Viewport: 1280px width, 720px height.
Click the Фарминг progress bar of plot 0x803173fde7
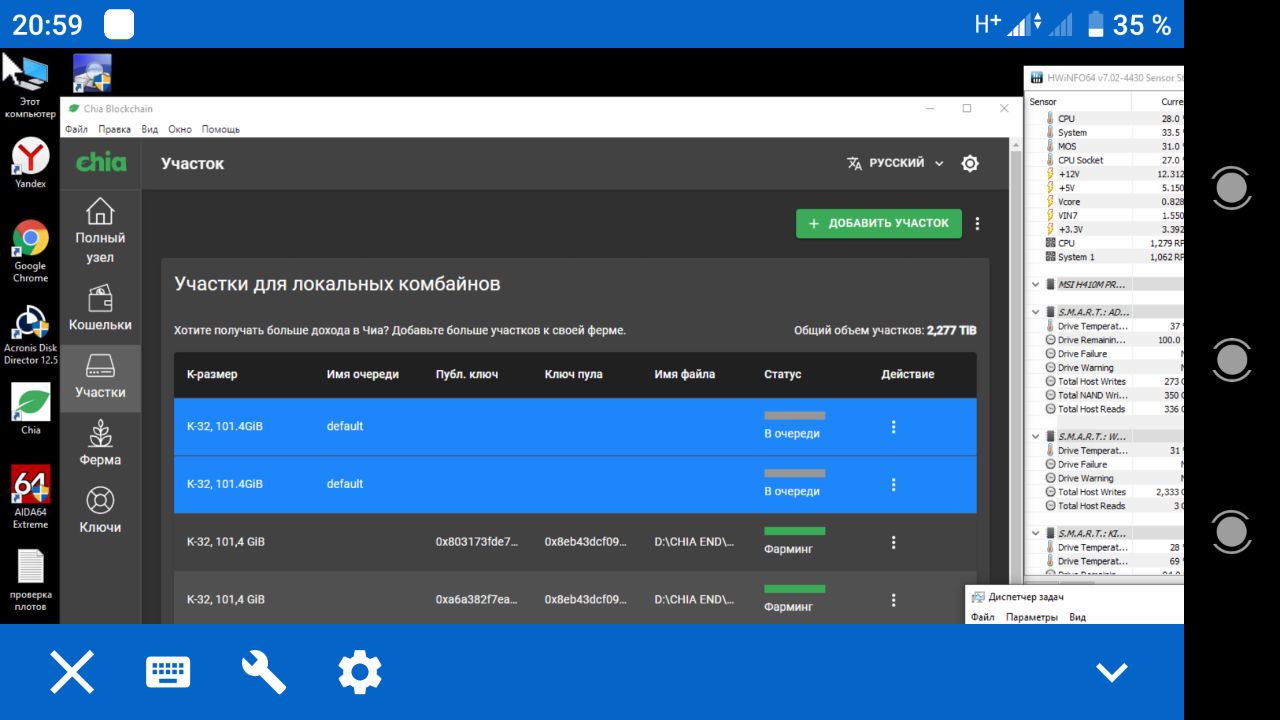pos(795,531)
